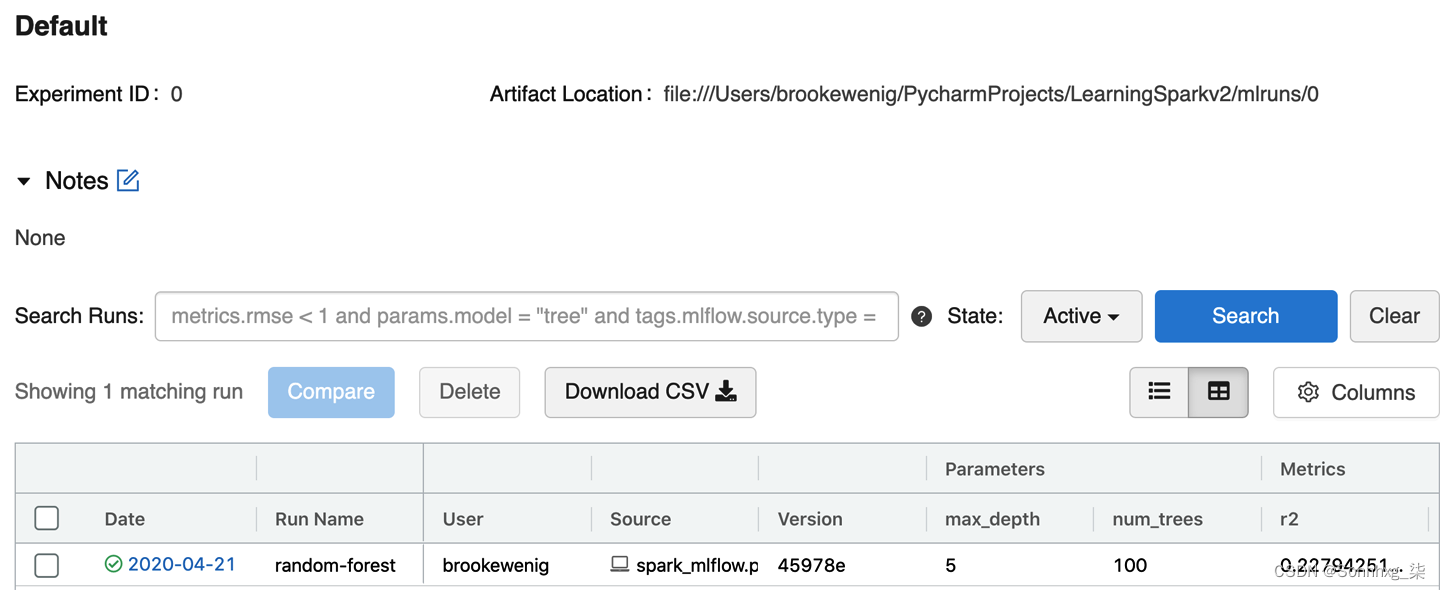Click the edit Notes pencil icon
Viewport: 1440px width, 590px height.
(128, 181)
